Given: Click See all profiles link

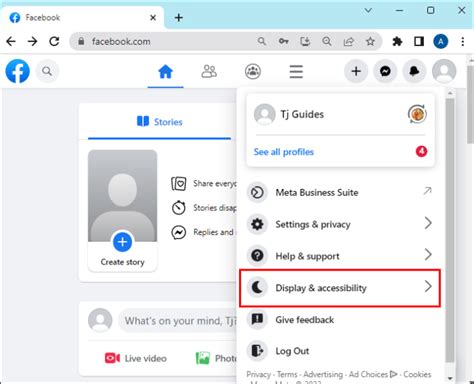Looking at the screenshot, I should pyautogui.click(x=284, y=152).
